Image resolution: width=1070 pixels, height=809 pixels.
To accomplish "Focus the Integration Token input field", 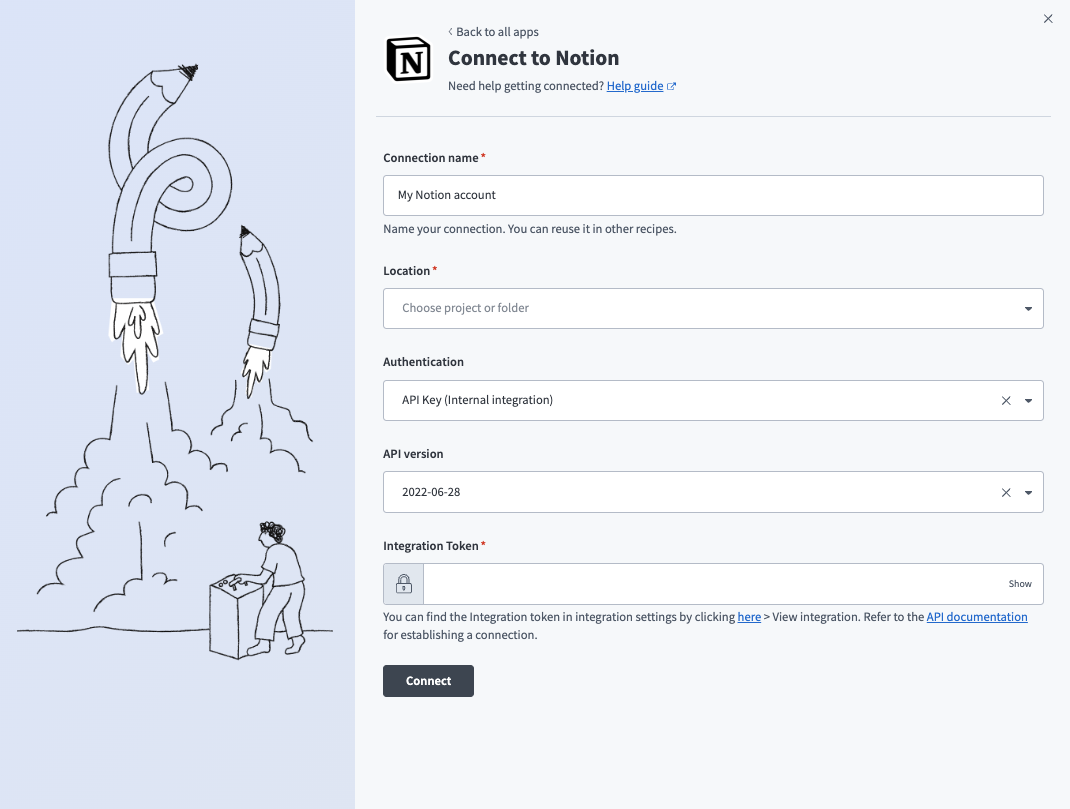I will point(710,584).
